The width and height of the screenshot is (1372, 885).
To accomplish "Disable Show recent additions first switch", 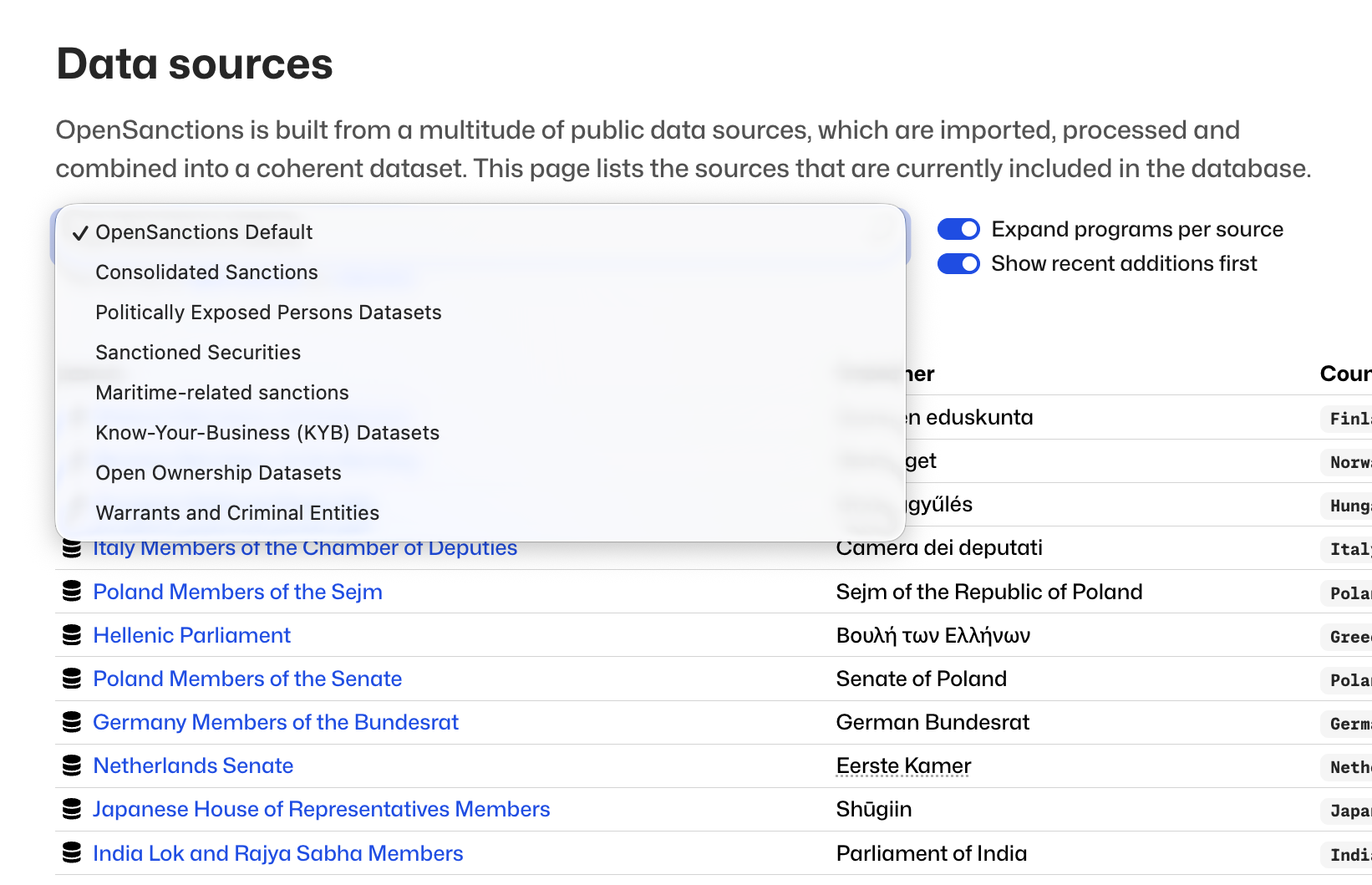I will point(958,264).
